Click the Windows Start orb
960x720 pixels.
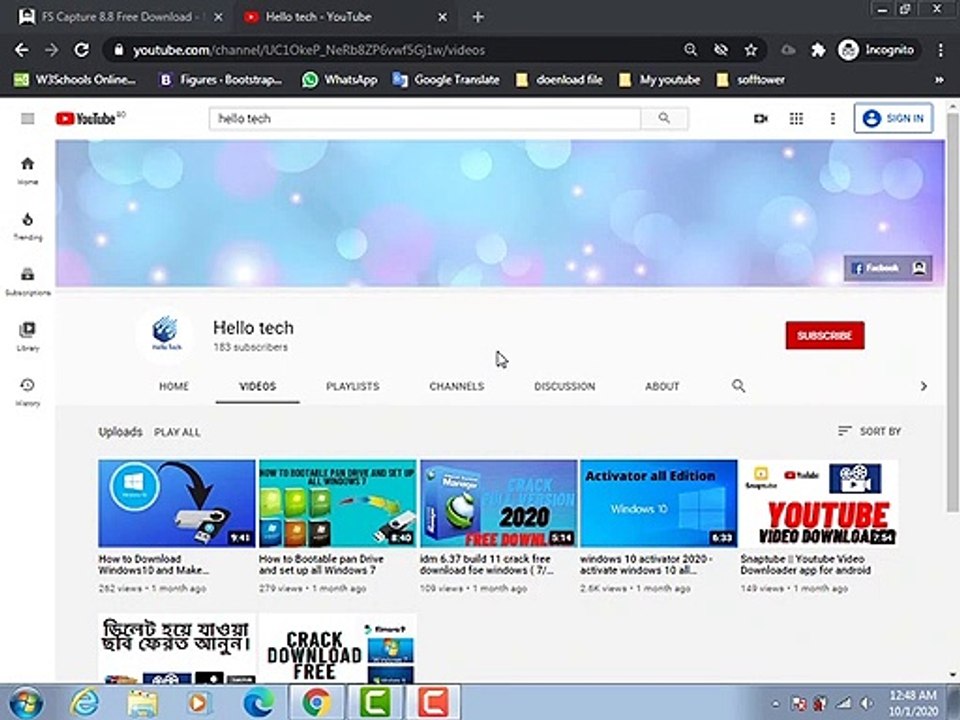[x=26, y=702]
